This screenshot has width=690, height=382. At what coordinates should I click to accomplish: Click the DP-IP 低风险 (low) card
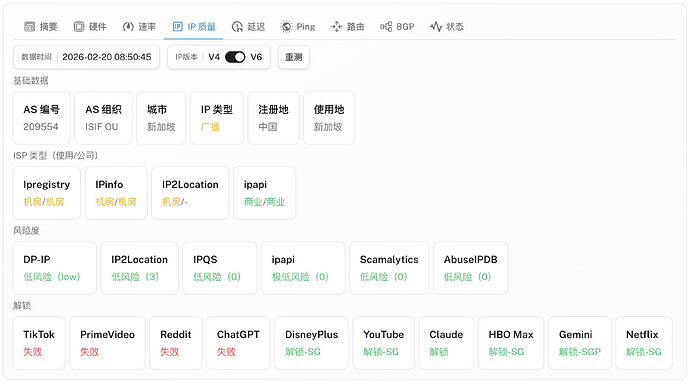click(55, 268)
